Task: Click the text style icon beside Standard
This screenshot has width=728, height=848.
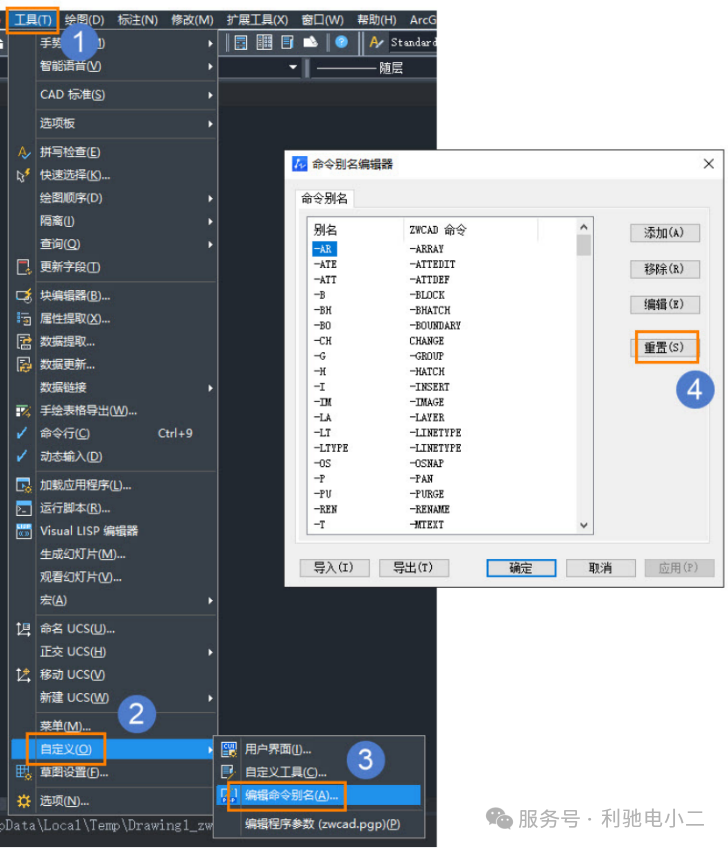Action: pos(376,42)
